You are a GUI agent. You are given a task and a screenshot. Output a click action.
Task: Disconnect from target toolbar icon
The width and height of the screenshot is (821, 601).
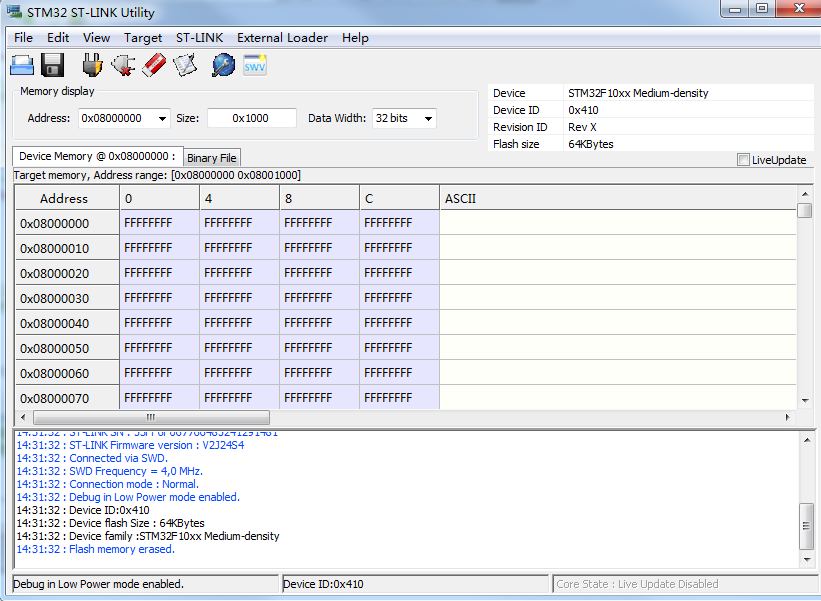tap(123, 65)
